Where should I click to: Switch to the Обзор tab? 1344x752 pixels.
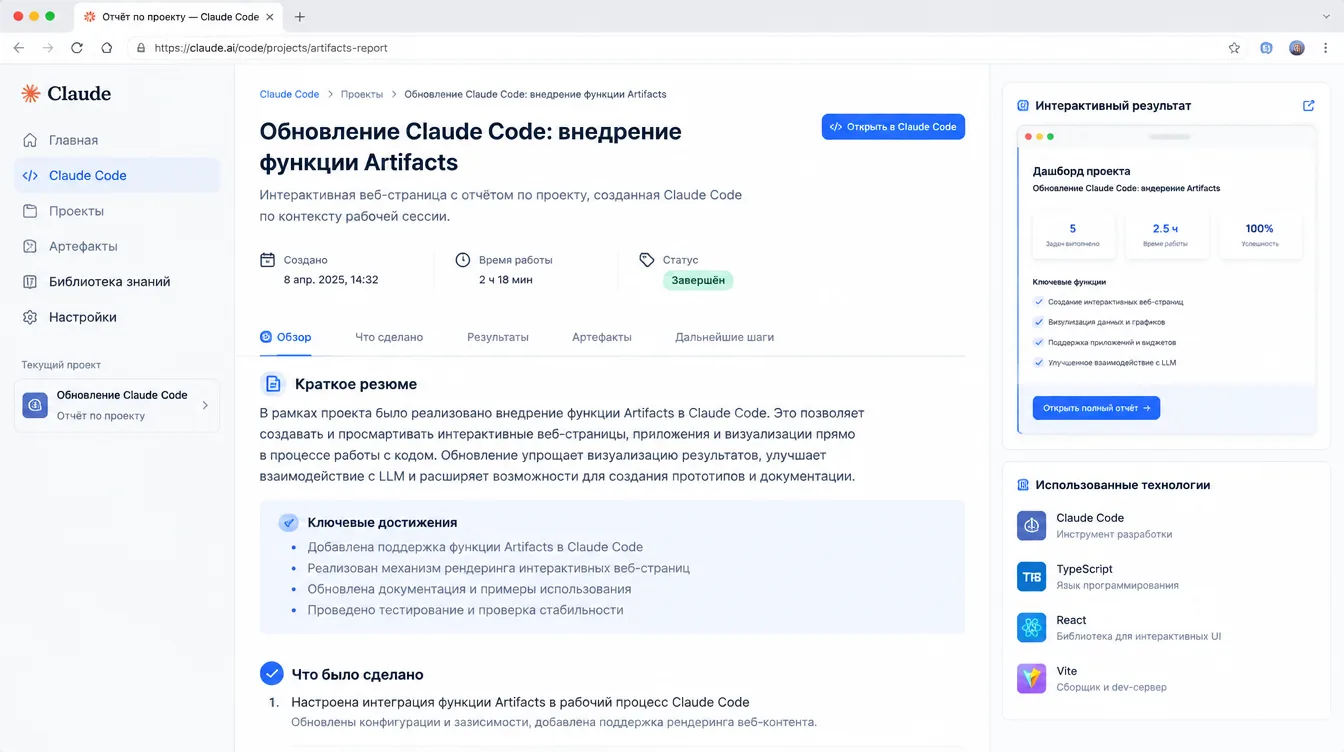[286, 337]
